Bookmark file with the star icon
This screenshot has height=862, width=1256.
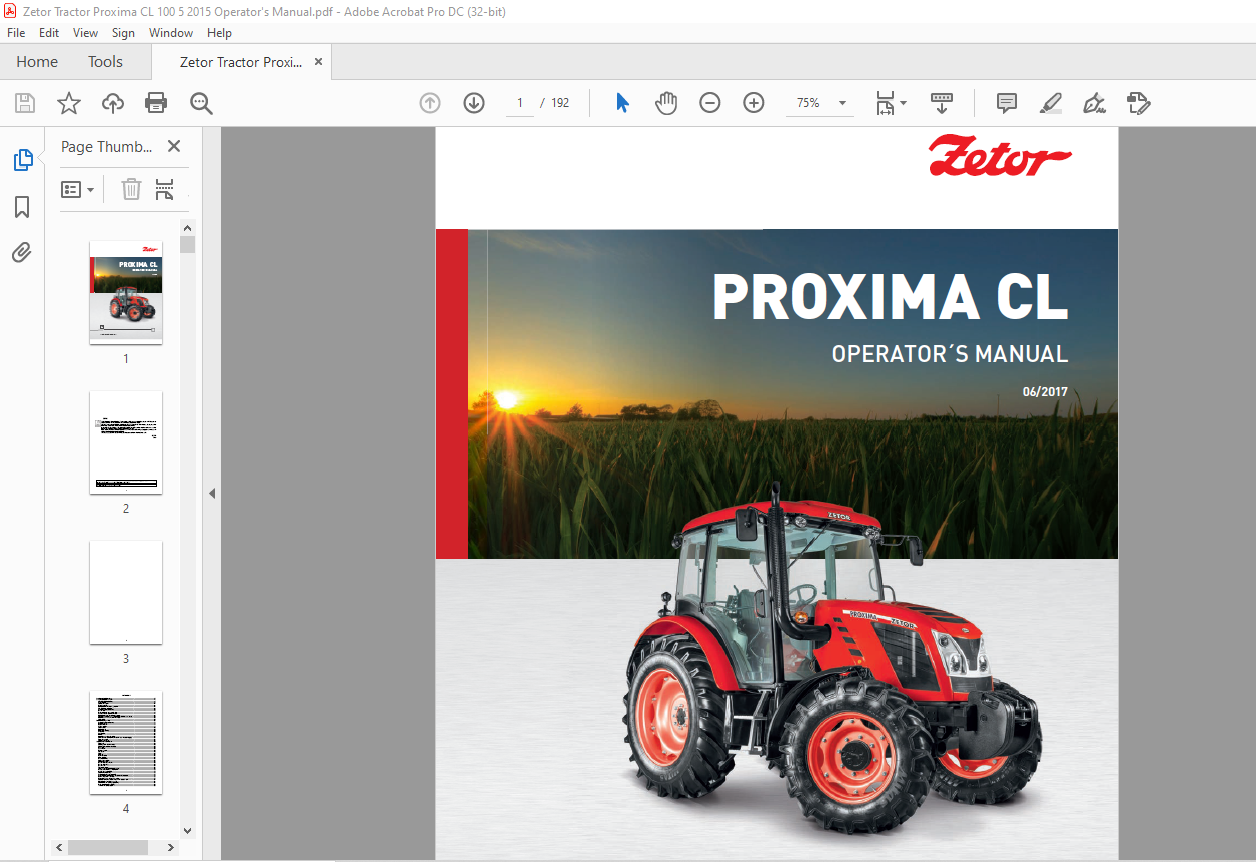[69, 103]
